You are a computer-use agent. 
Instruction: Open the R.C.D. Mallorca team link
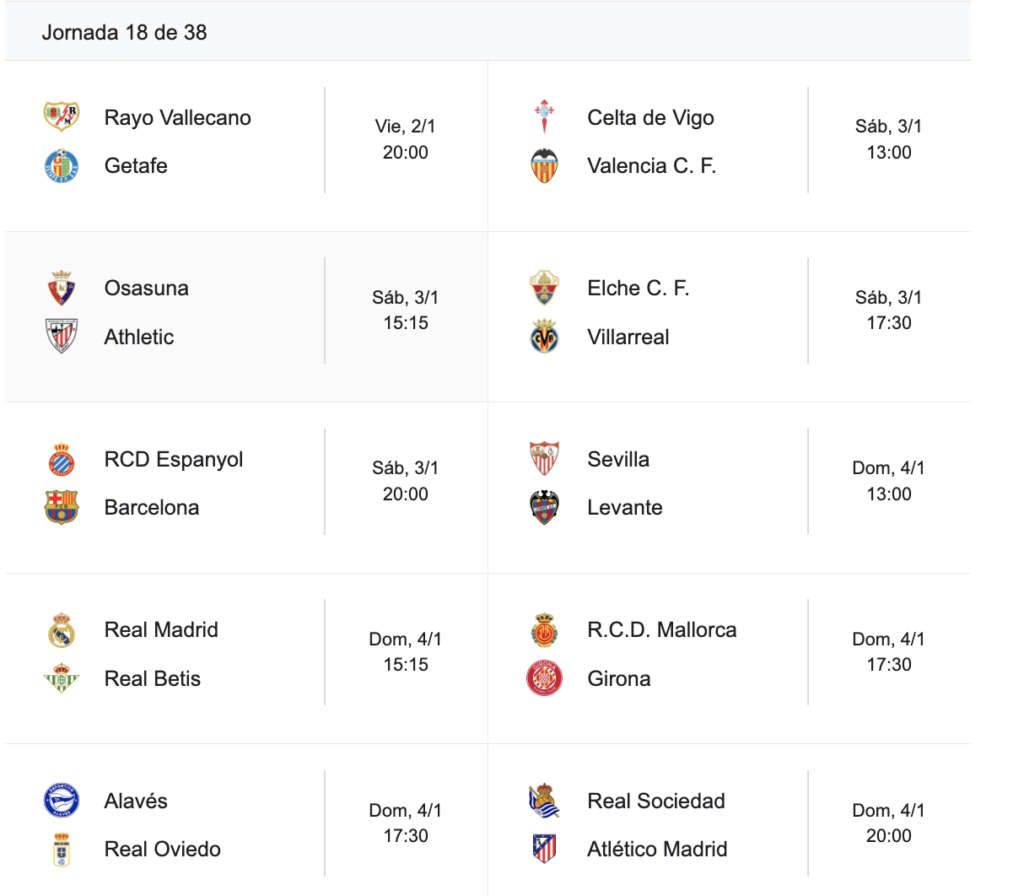(661, 630)
